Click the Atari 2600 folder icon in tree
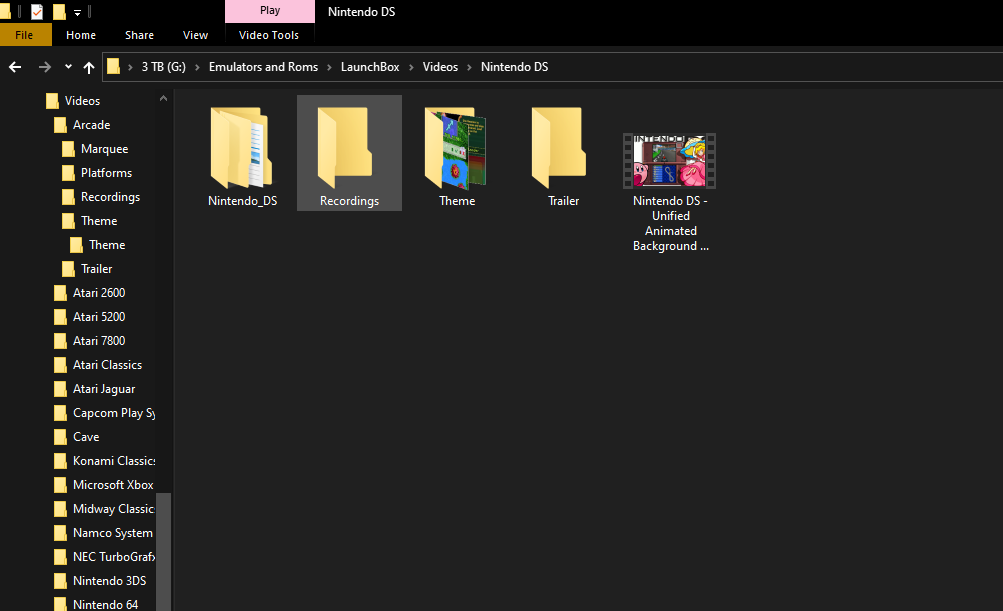1003x611 pixels. pyautogui.click(x=60, y=293)
